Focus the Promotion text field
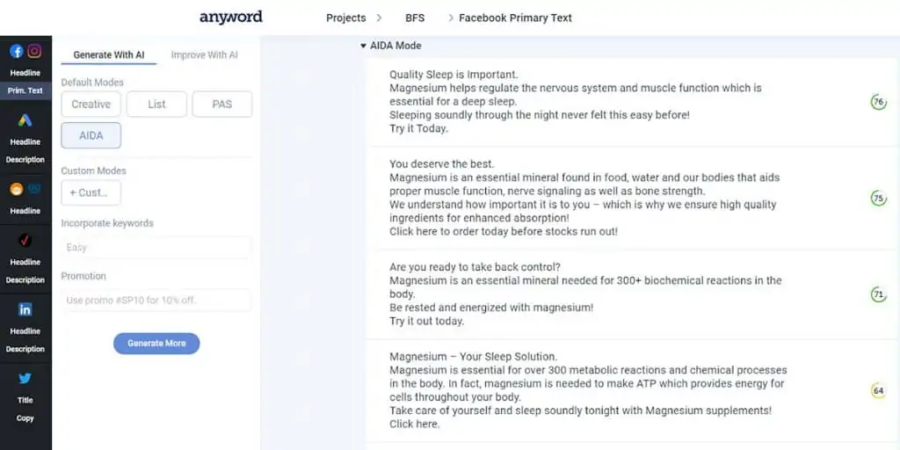The width and height of the screenshot is (900, 450). pos(156,300)
